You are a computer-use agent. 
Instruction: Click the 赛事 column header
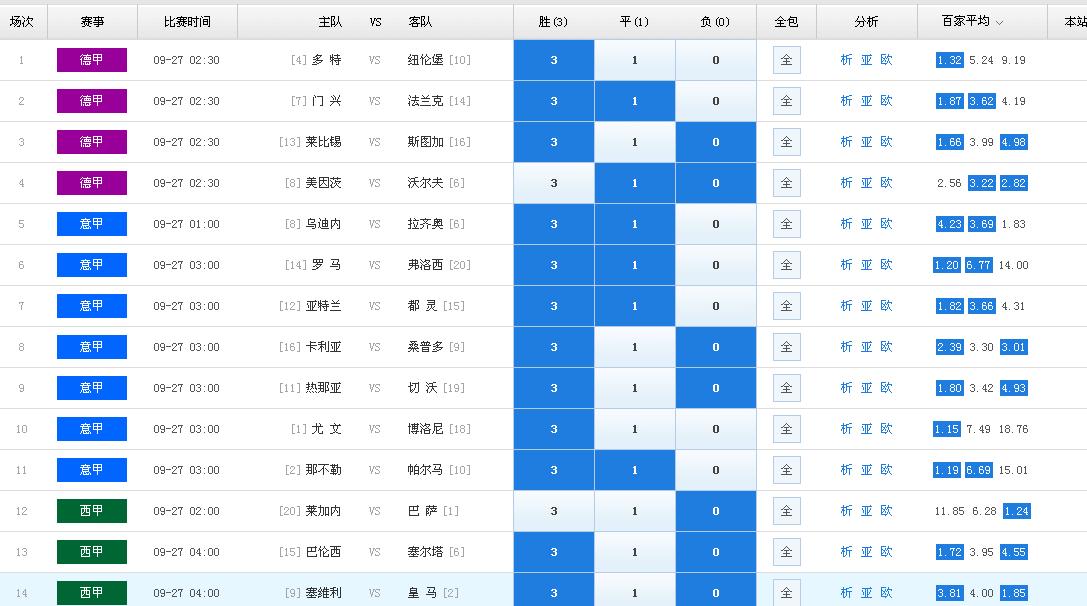[x=92, y=21]
